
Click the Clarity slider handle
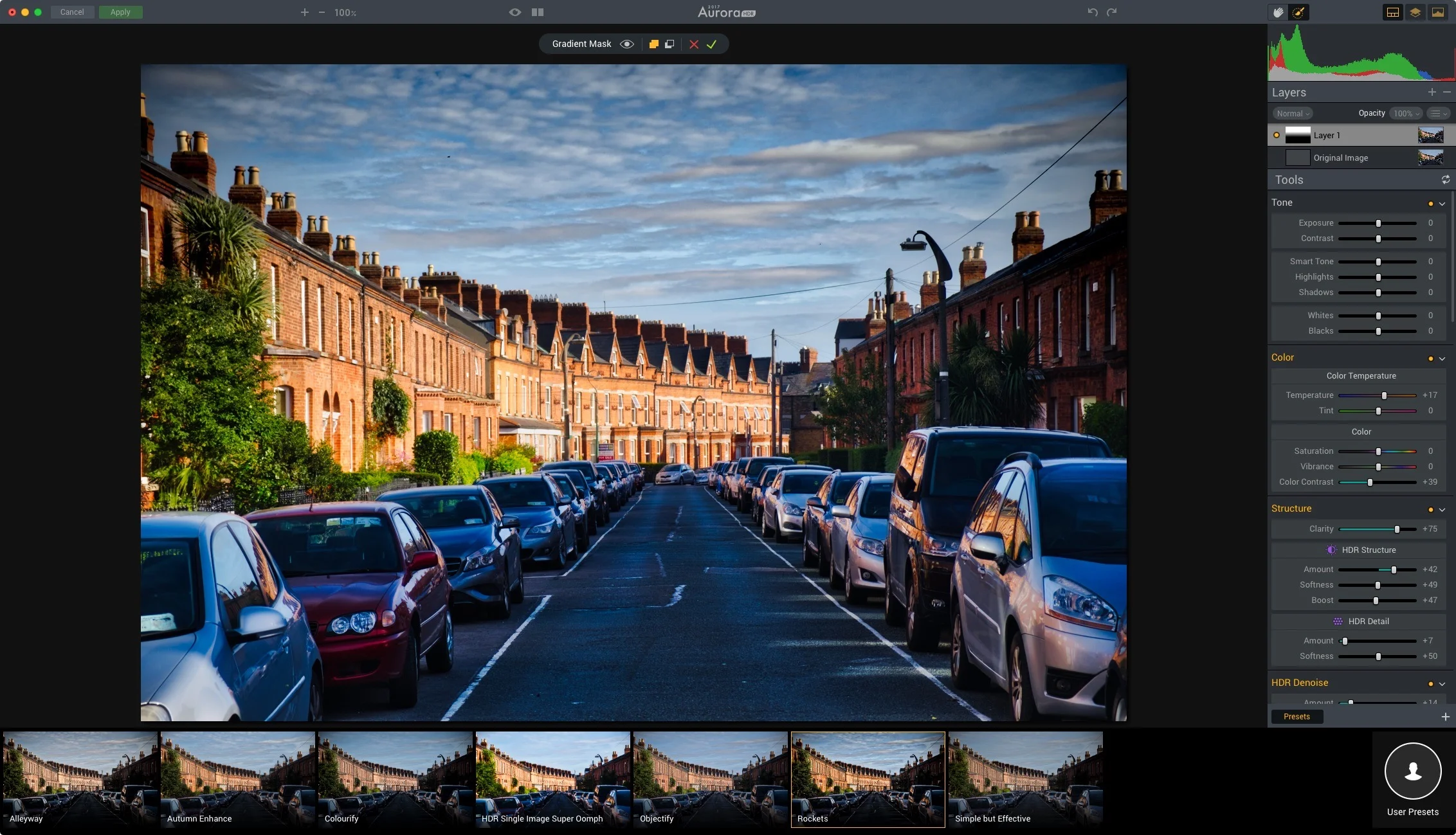point(1397,529)
